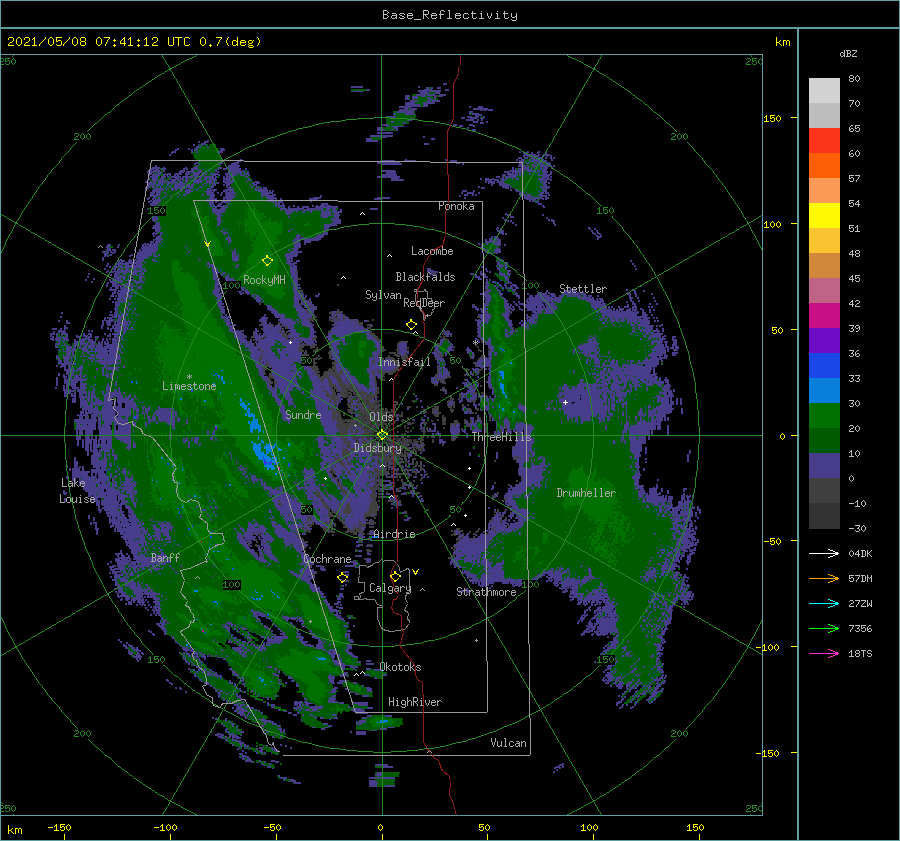Click the Lacombe label
900x841 pixels.
coord(432,251)
